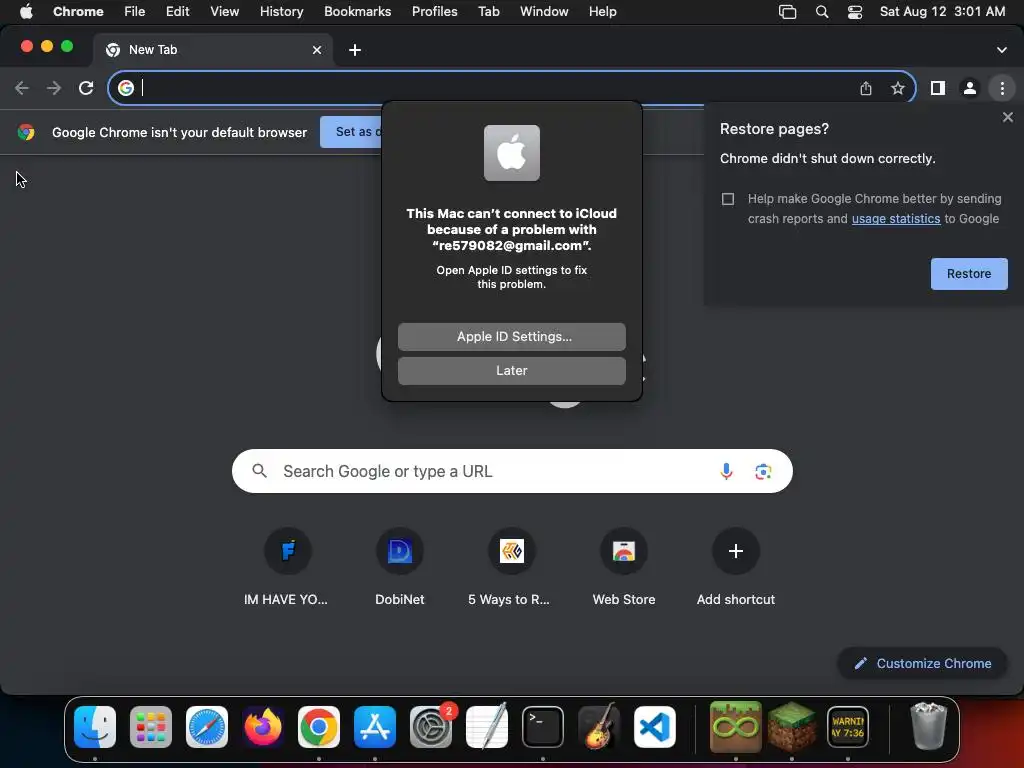
Task: Launch Visual Studio Code from dock
Action: click(x=654, y=727)
